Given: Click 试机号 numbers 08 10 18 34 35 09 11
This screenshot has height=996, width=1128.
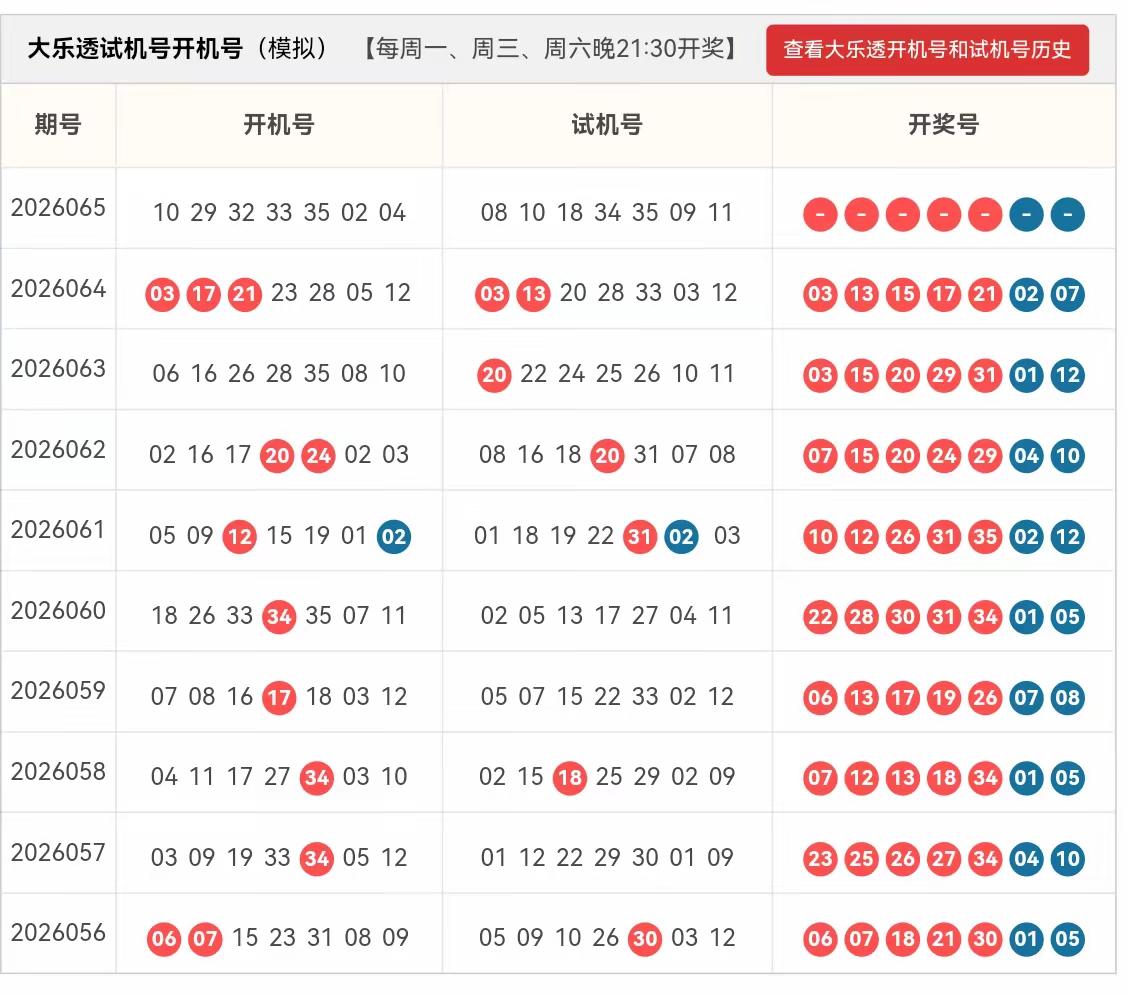Looking at the screenshot, I should click(607, 212).
